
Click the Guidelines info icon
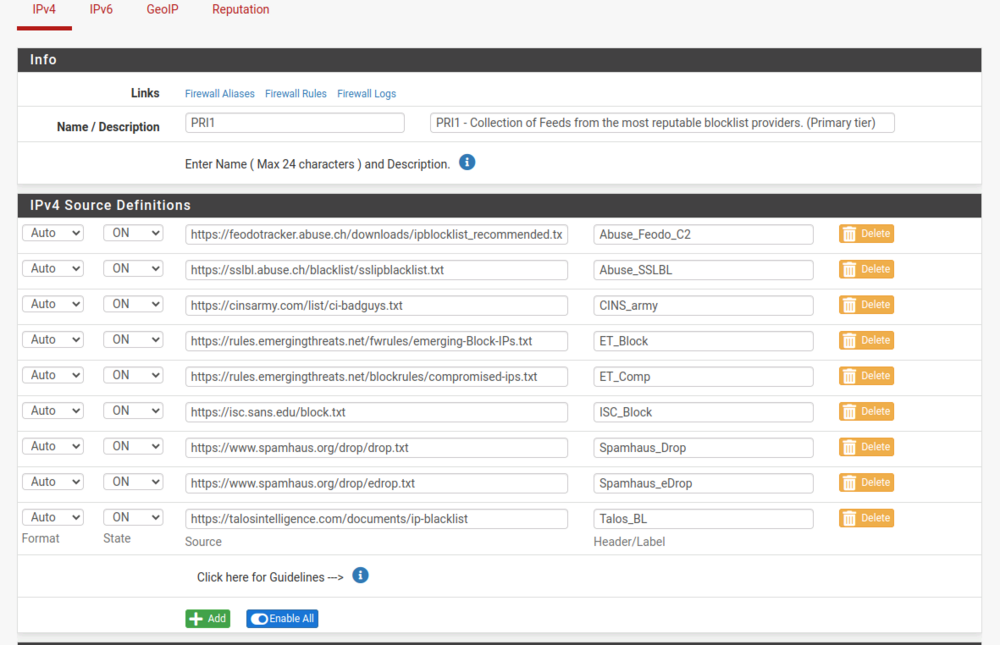[x=361, y=576]
